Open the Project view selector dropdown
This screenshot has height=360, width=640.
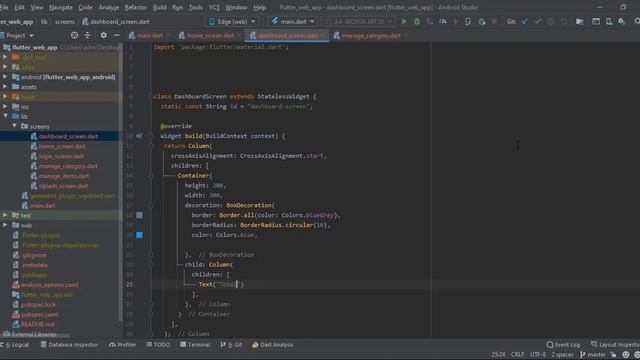[x=17, y=36]
